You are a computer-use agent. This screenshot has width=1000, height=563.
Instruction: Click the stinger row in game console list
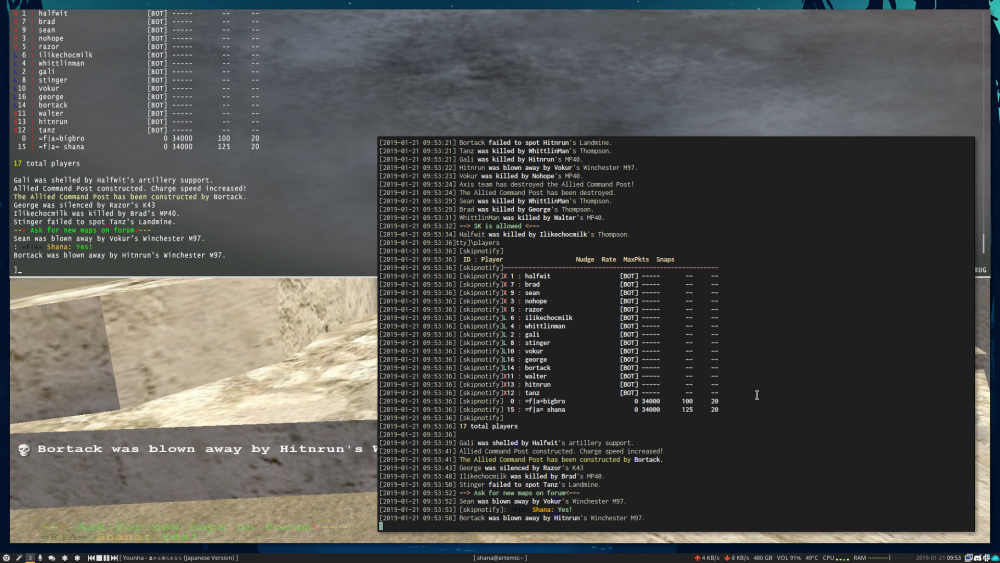[x=136, y=80]
